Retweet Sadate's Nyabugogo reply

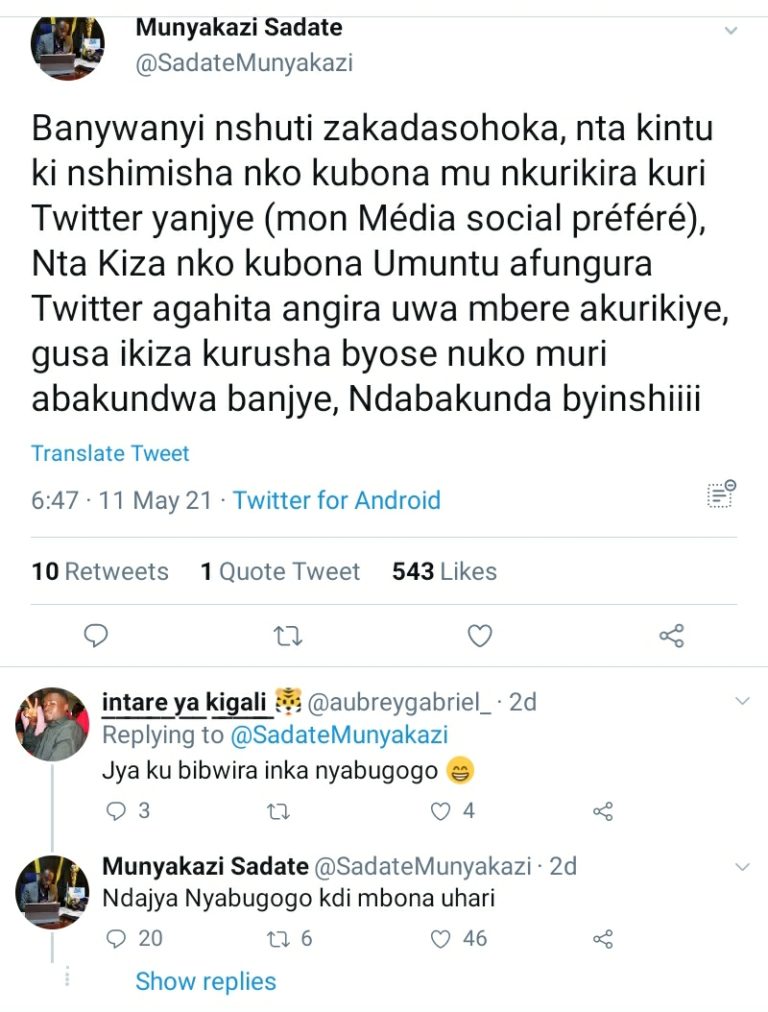(280, 938)
